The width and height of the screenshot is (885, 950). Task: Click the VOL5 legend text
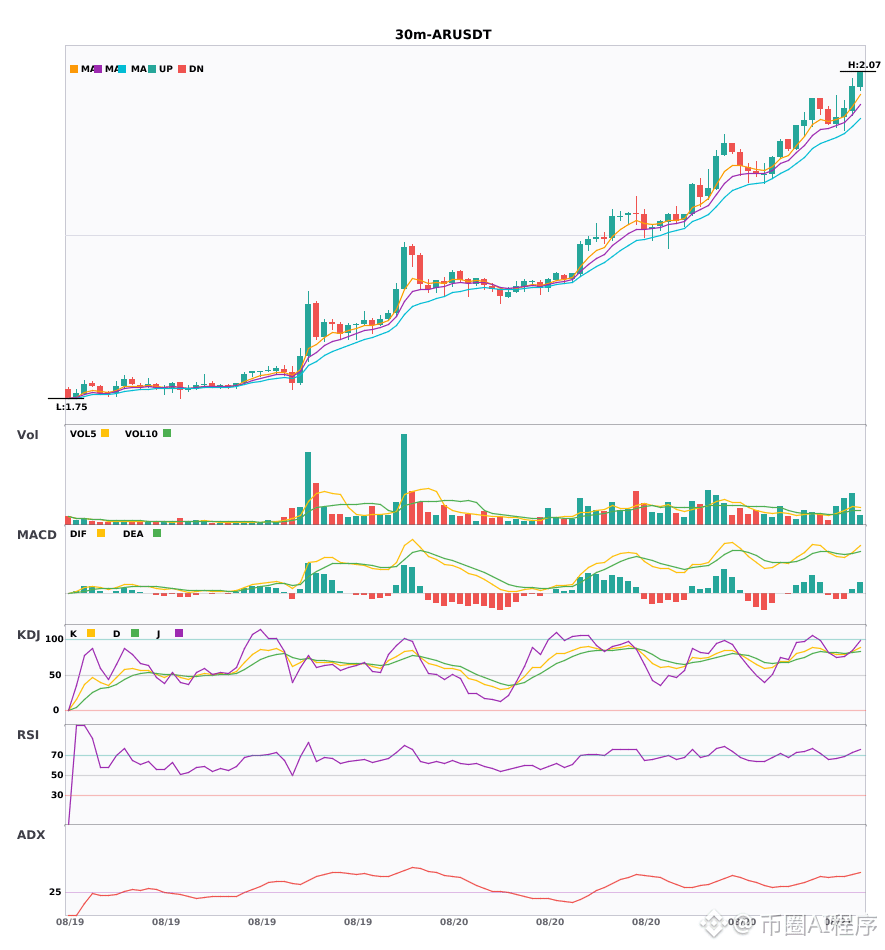point(83,434)
